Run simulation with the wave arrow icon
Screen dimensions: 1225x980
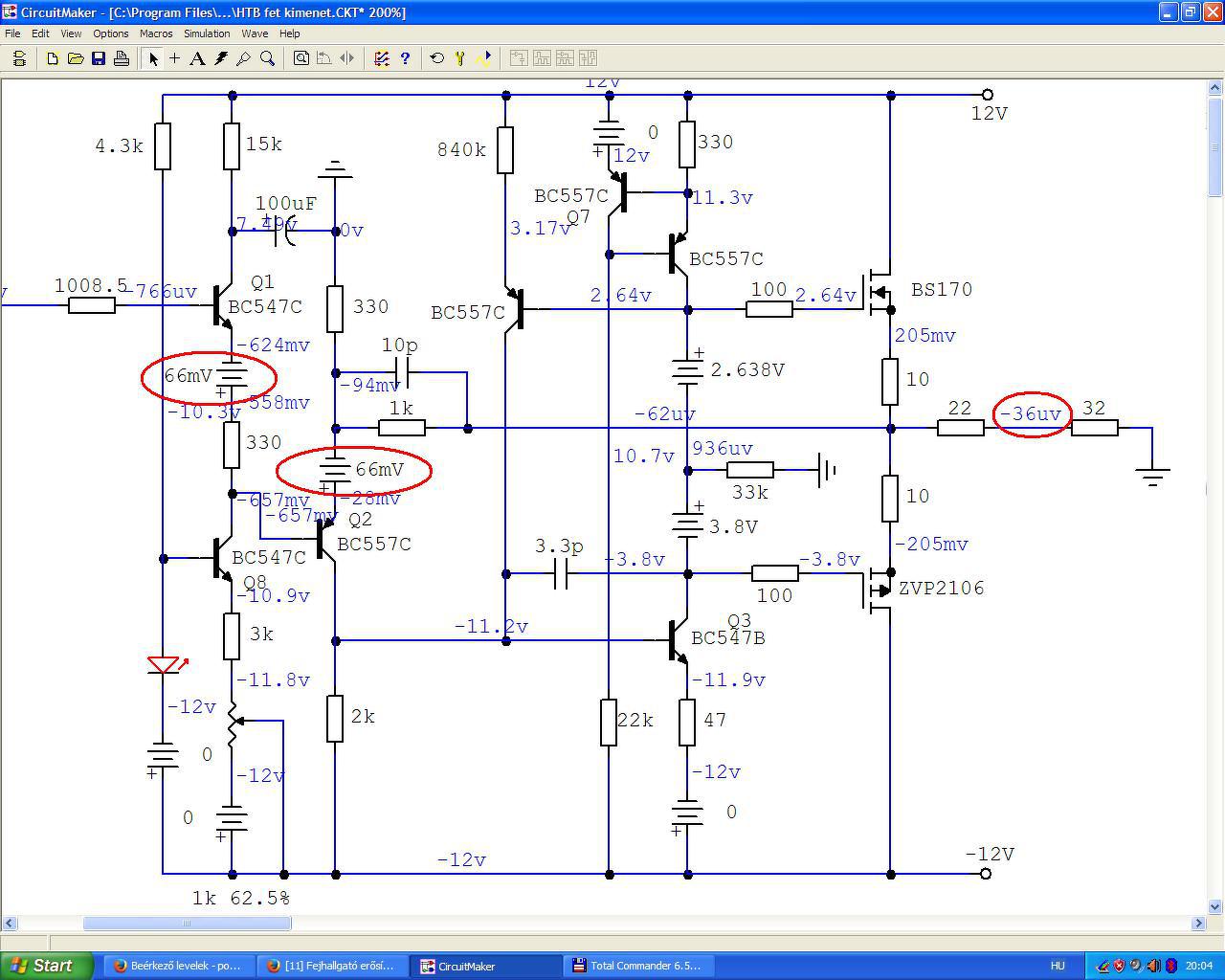click(484, 58)
